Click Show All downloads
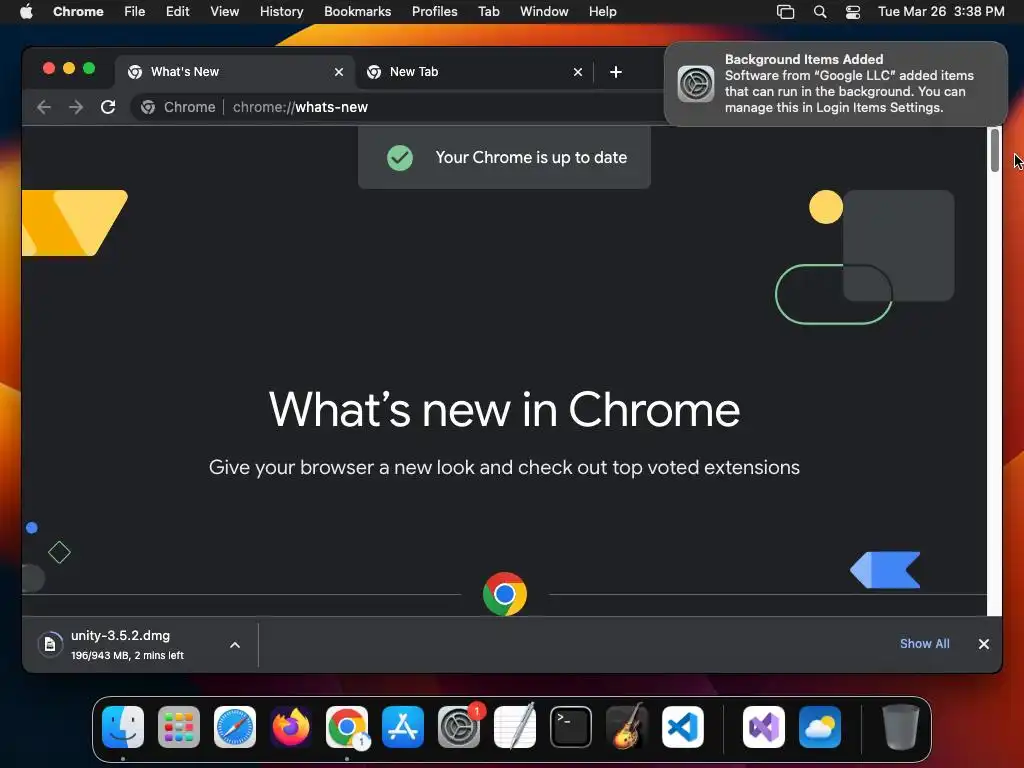This screenshot has height=768, width=1024. pos(924,644)
